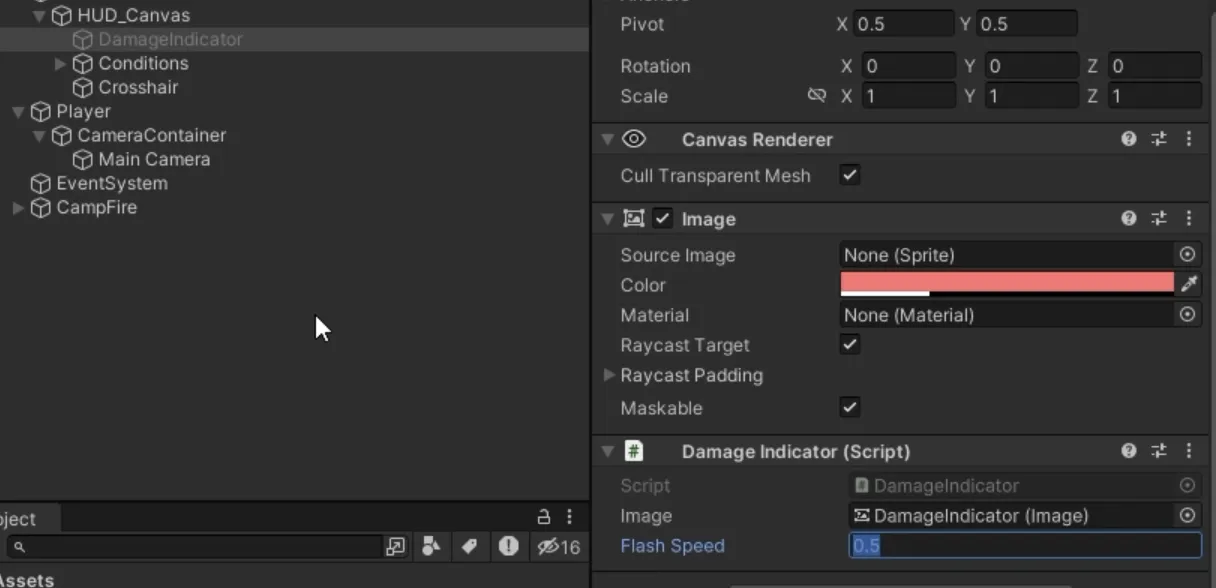Collapse the Damage Indicator script foldout
Viewport: 1216px width, 588px height.
point(607,451)
